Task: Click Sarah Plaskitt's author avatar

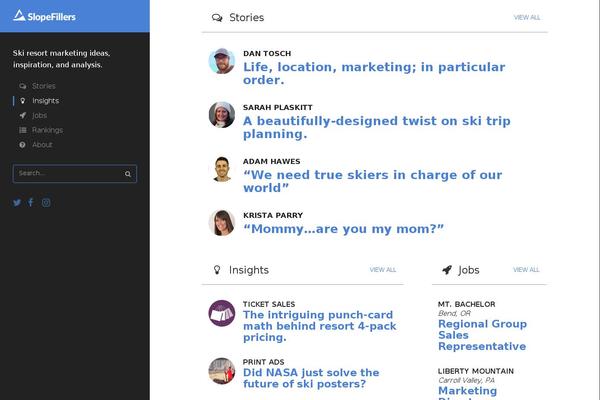Action: pyautogui.click(x=221, y=114)
